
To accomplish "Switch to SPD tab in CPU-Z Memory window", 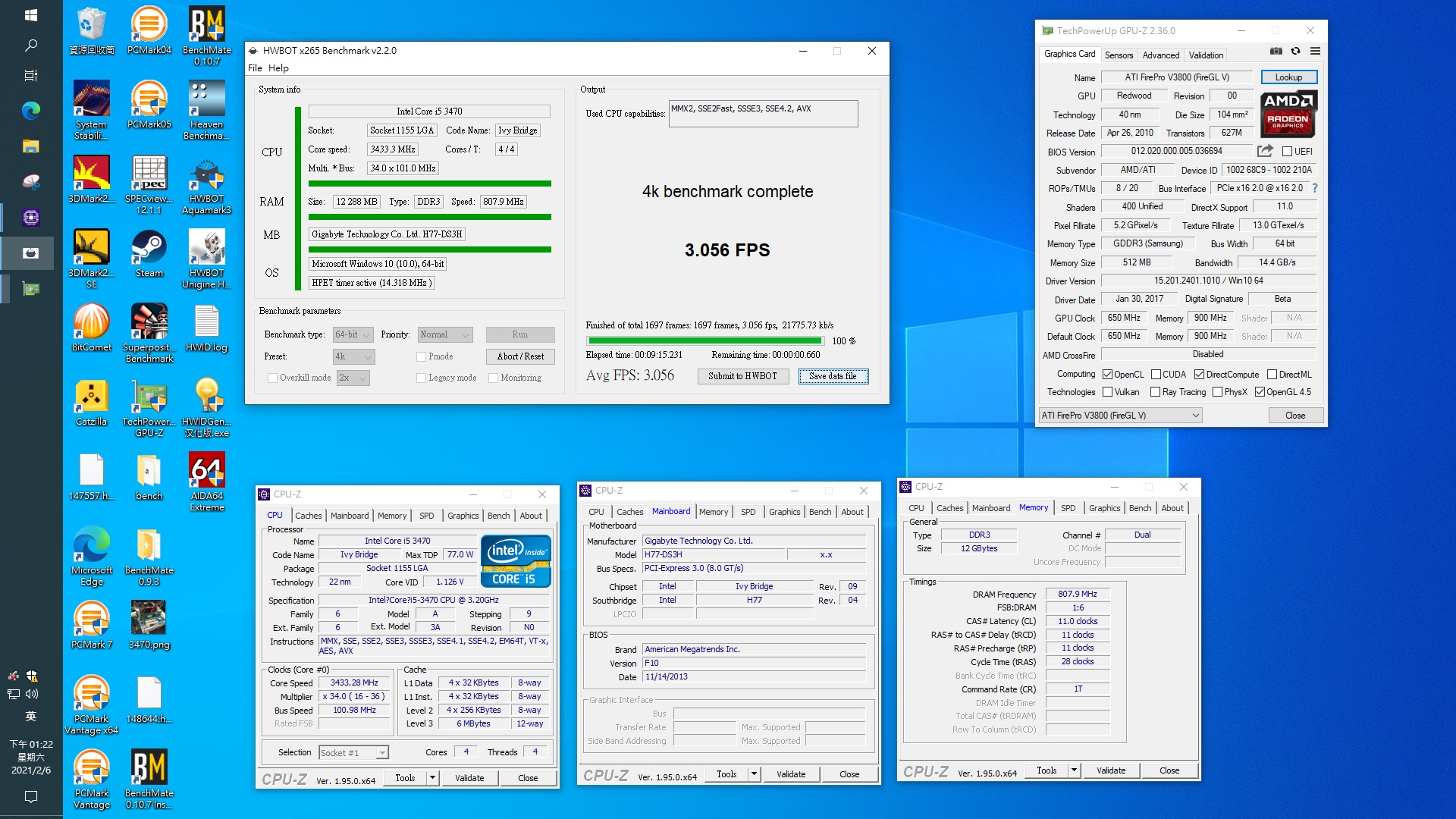I will pyautogui.click(x=1068, y=508).
